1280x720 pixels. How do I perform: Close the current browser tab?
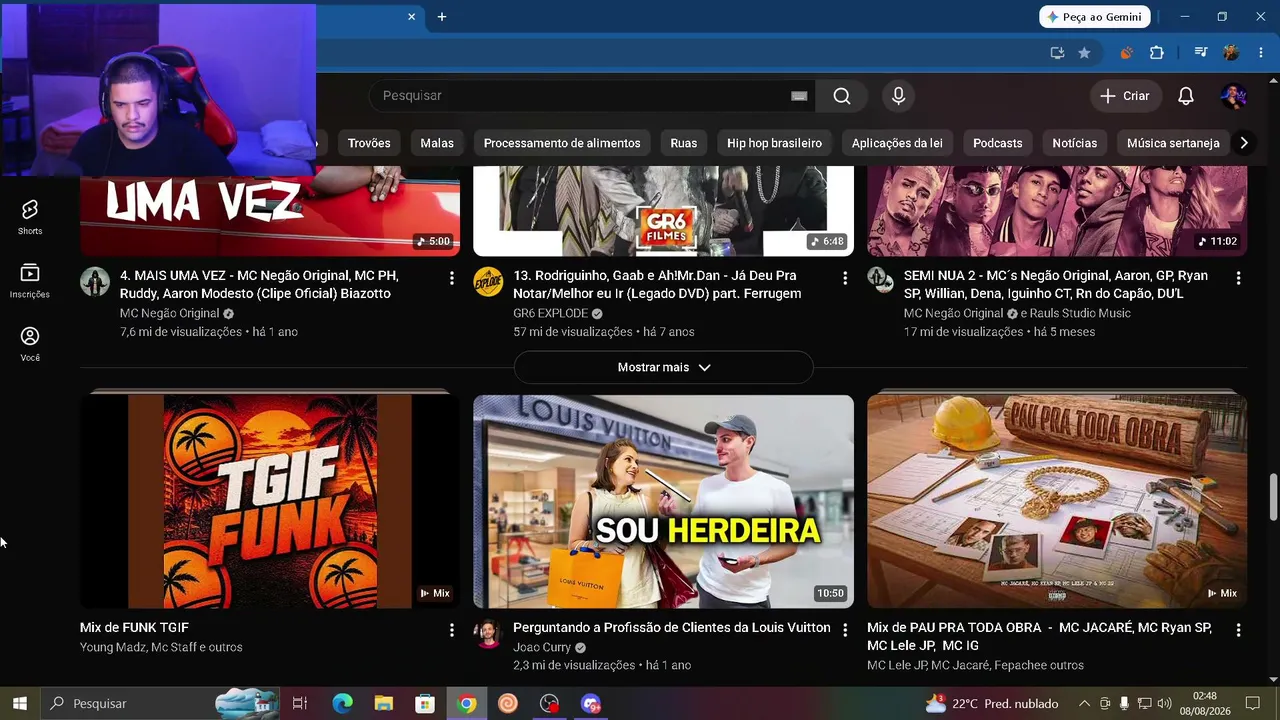click(411, 17)
